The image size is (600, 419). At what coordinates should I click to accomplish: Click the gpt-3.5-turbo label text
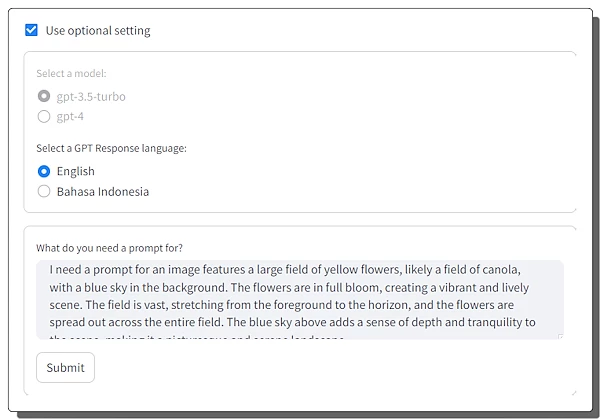(x=91, y=96)
